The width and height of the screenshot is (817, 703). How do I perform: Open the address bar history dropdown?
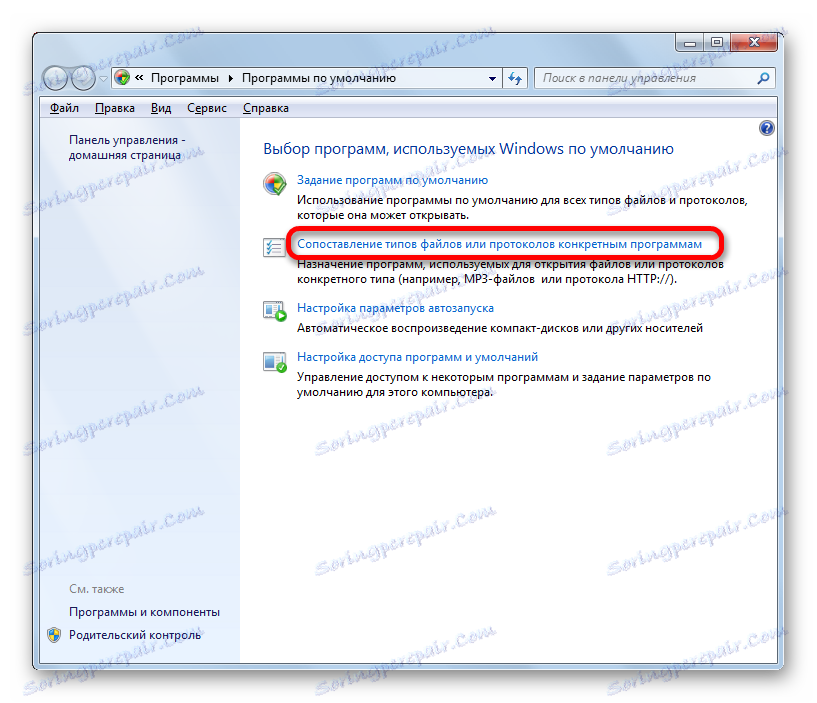click(492, 79)
